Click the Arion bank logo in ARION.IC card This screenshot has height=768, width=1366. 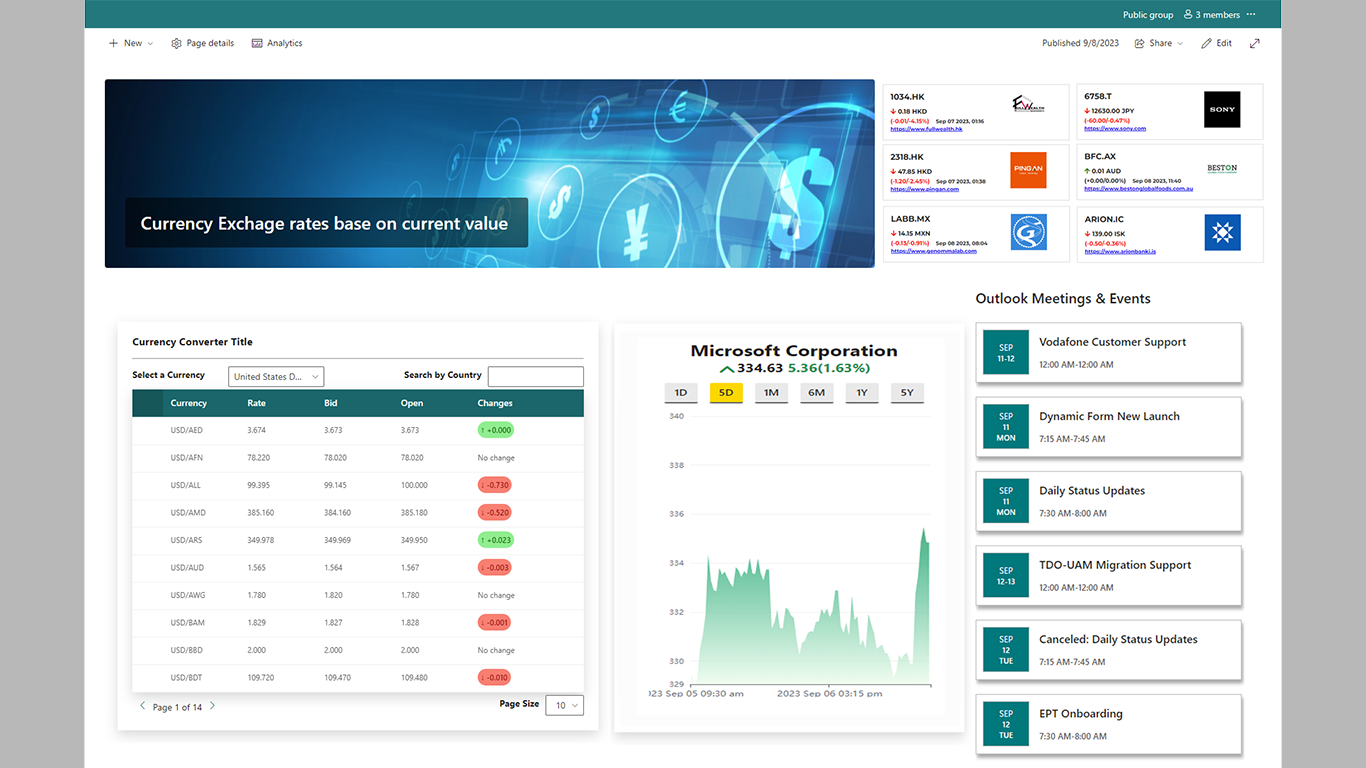click(1222, 232)
